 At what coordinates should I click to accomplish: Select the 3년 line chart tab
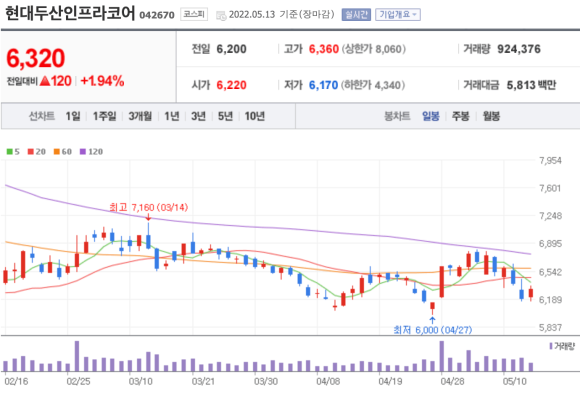[x=198, y=116]
